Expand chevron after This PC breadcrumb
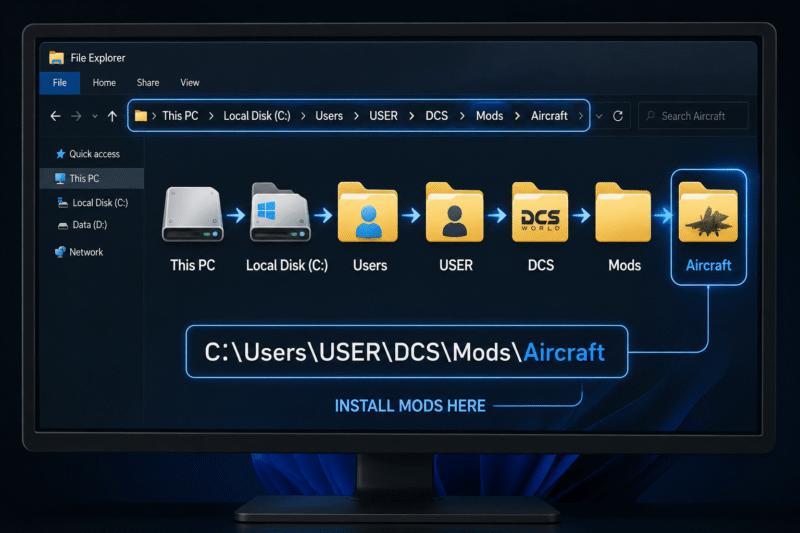 click(x=211, y=116)
